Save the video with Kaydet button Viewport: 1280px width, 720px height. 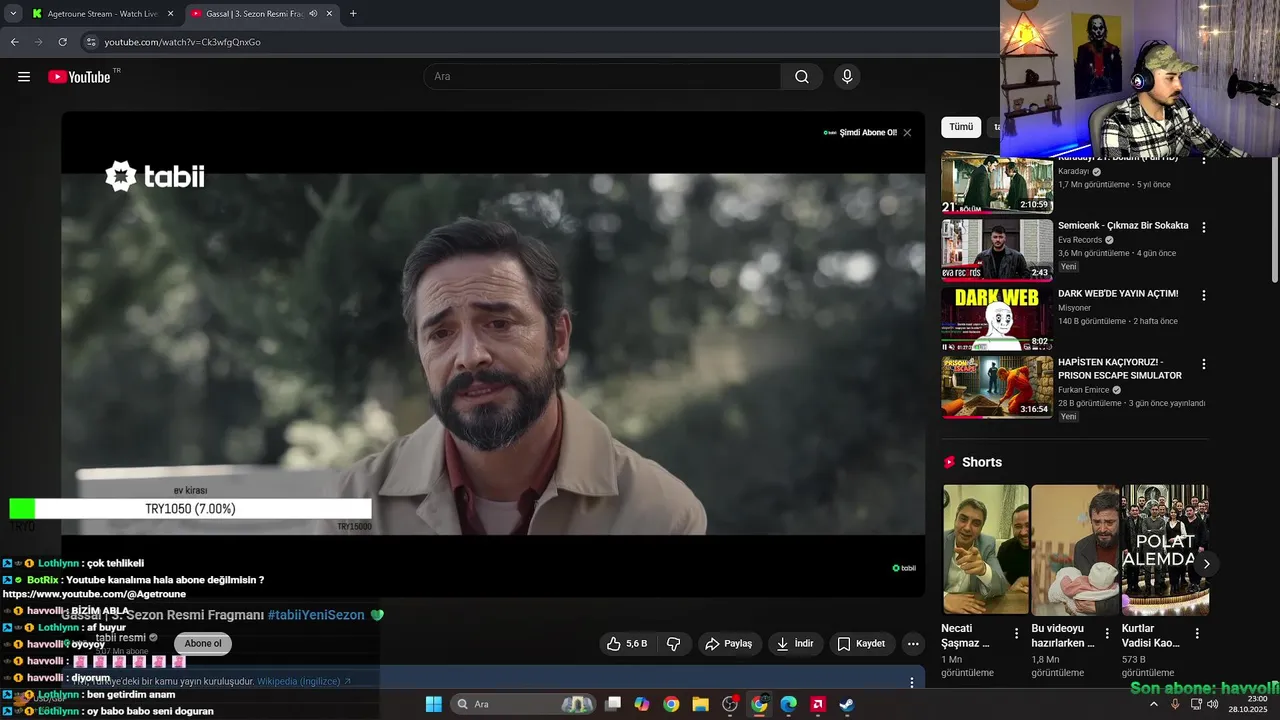click(861, 644)
